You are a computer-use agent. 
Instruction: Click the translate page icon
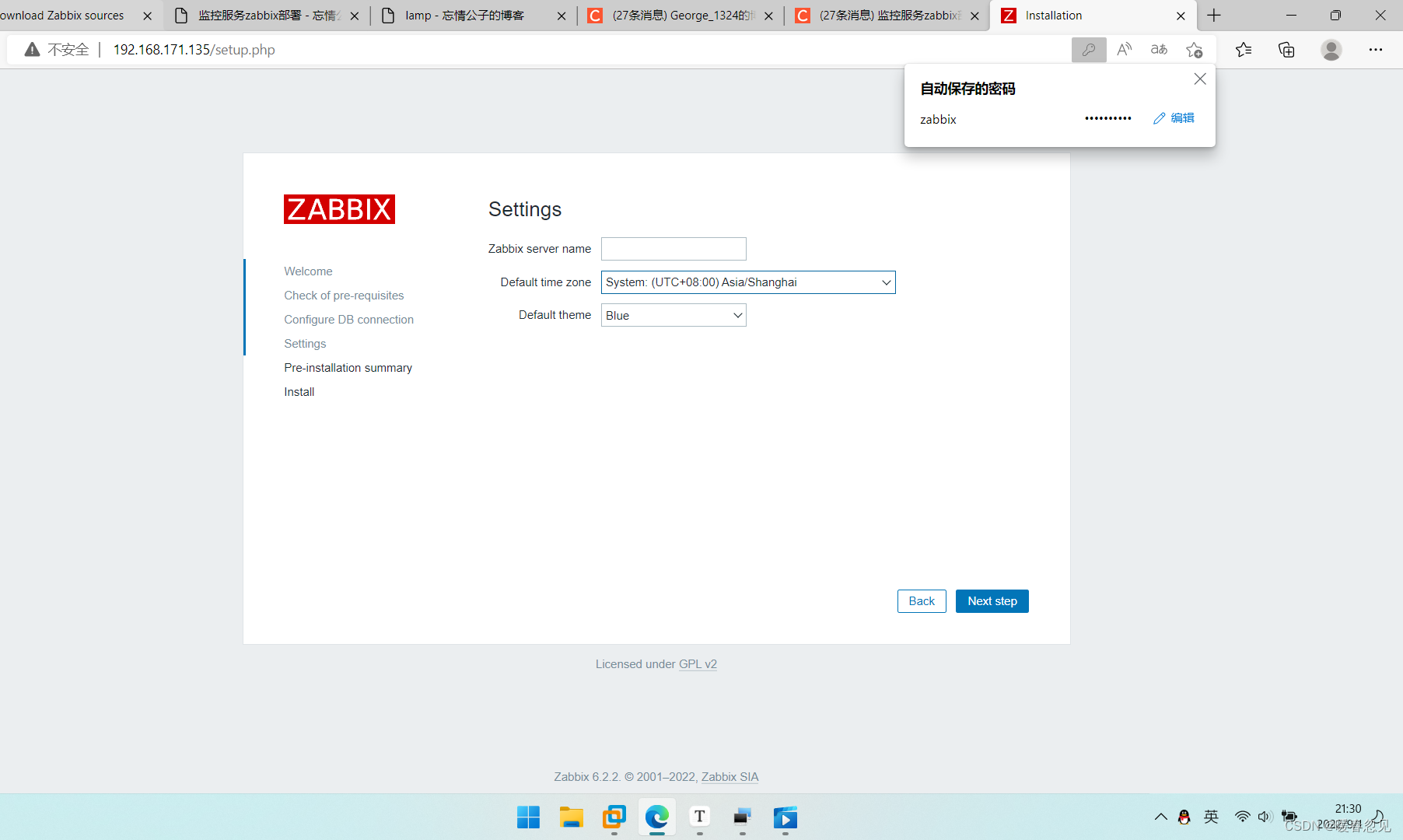click(x=1159, y=50)
